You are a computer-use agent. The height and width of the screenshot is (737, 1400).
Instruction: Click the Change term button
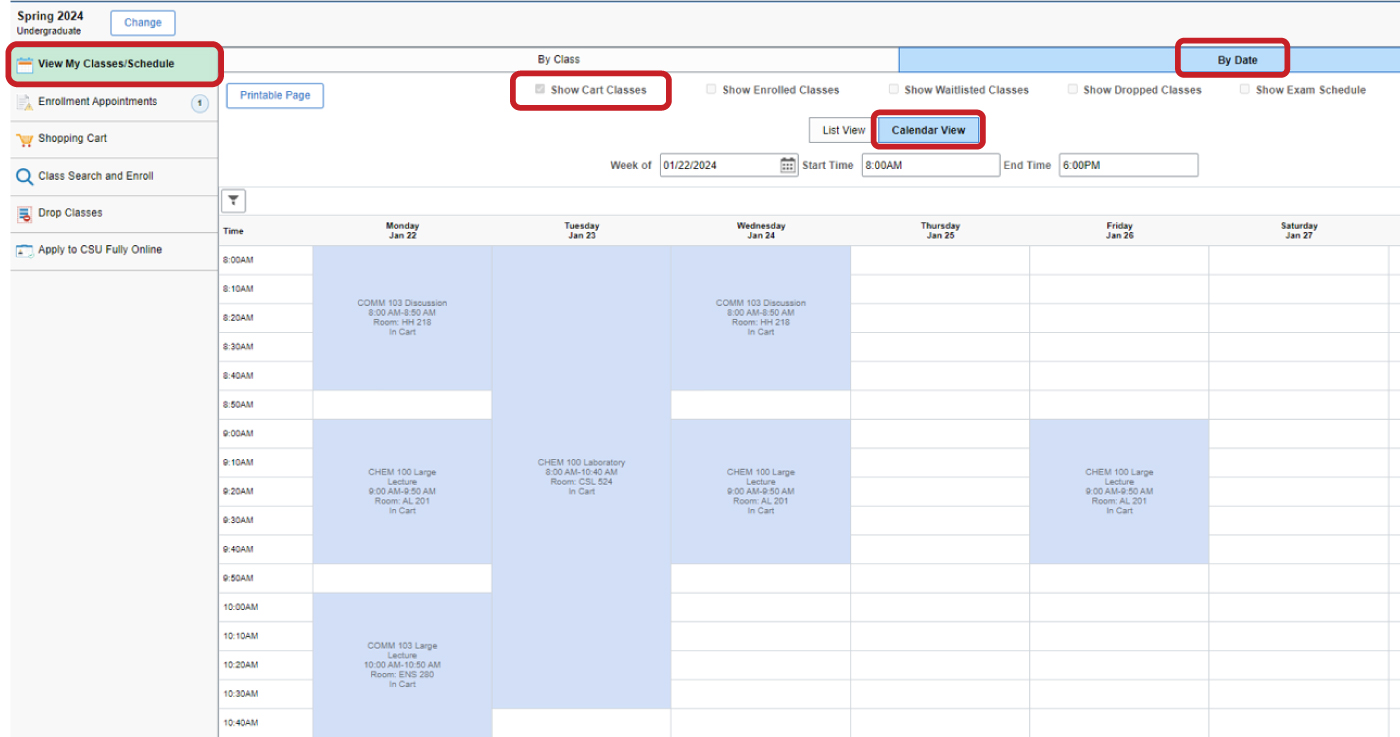[143, 23]
